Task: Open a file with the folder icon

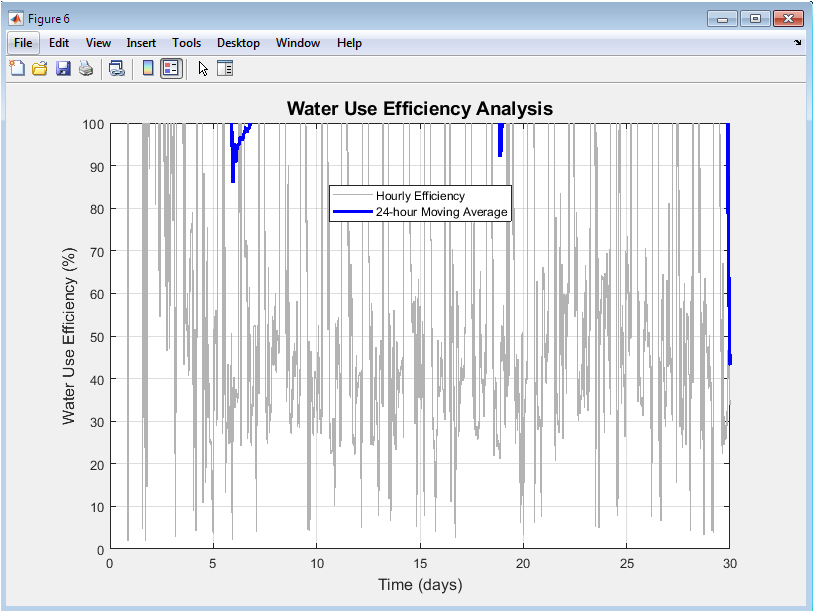Action: [40, 69]
